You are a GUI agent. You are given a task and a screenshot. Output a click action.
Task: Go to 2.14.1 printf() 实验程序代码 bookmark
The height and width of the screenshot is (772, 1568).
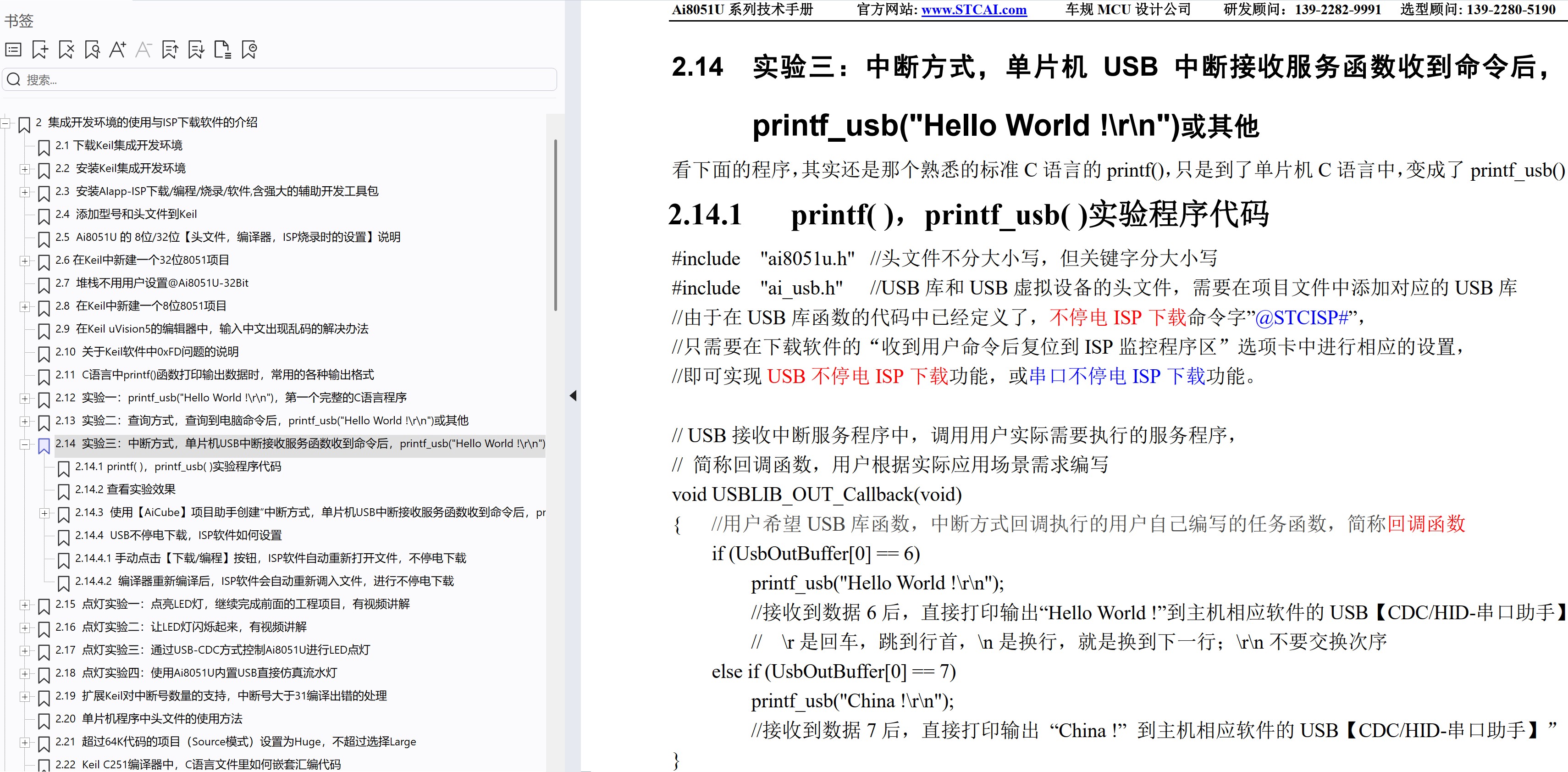click(178, 467)
